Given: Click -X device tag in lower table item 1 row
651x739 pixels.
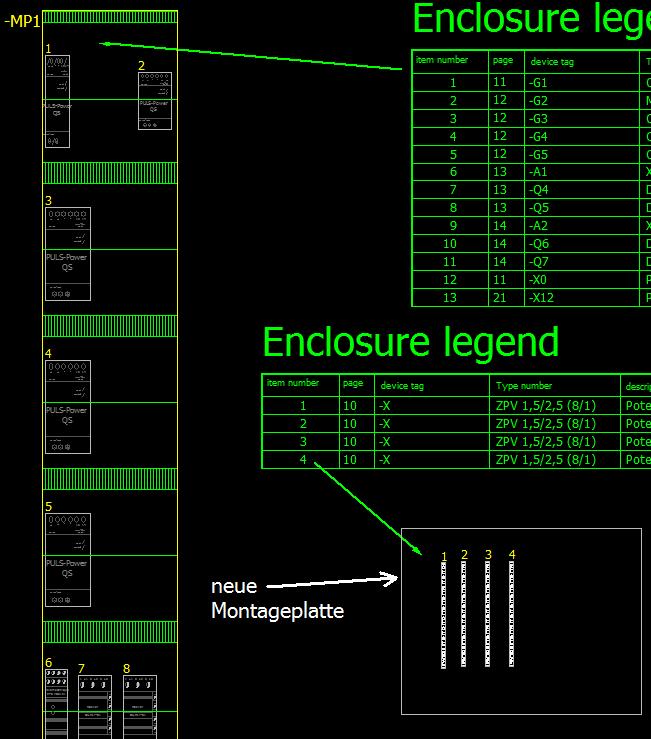Looking at the screenshot, I should pyautogui.click(x=432, y=406).
